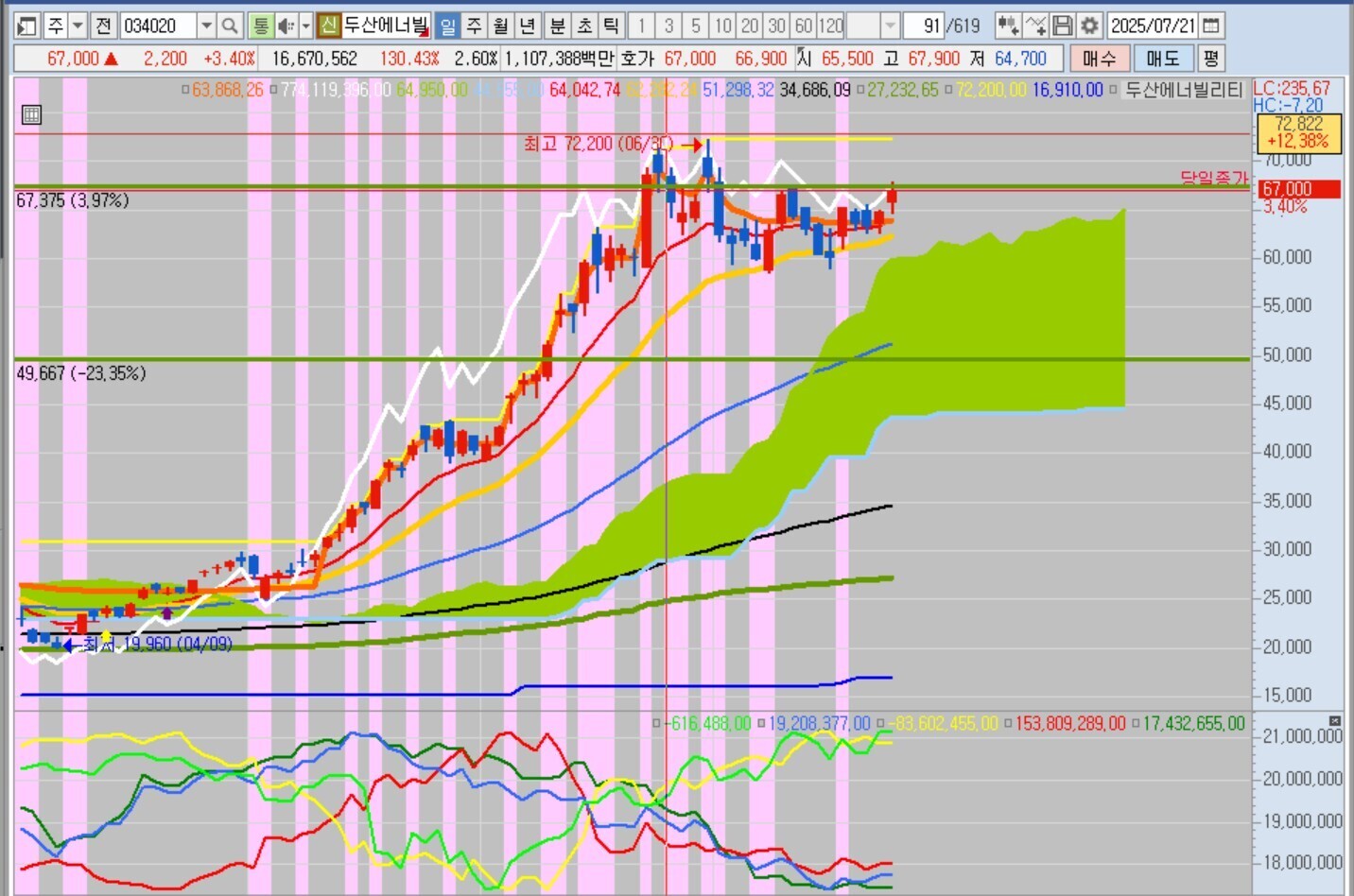The height and width of the screenshot is (896, 1354).
Task: Click the add candle chart icon
Action: coord(1008,26)
